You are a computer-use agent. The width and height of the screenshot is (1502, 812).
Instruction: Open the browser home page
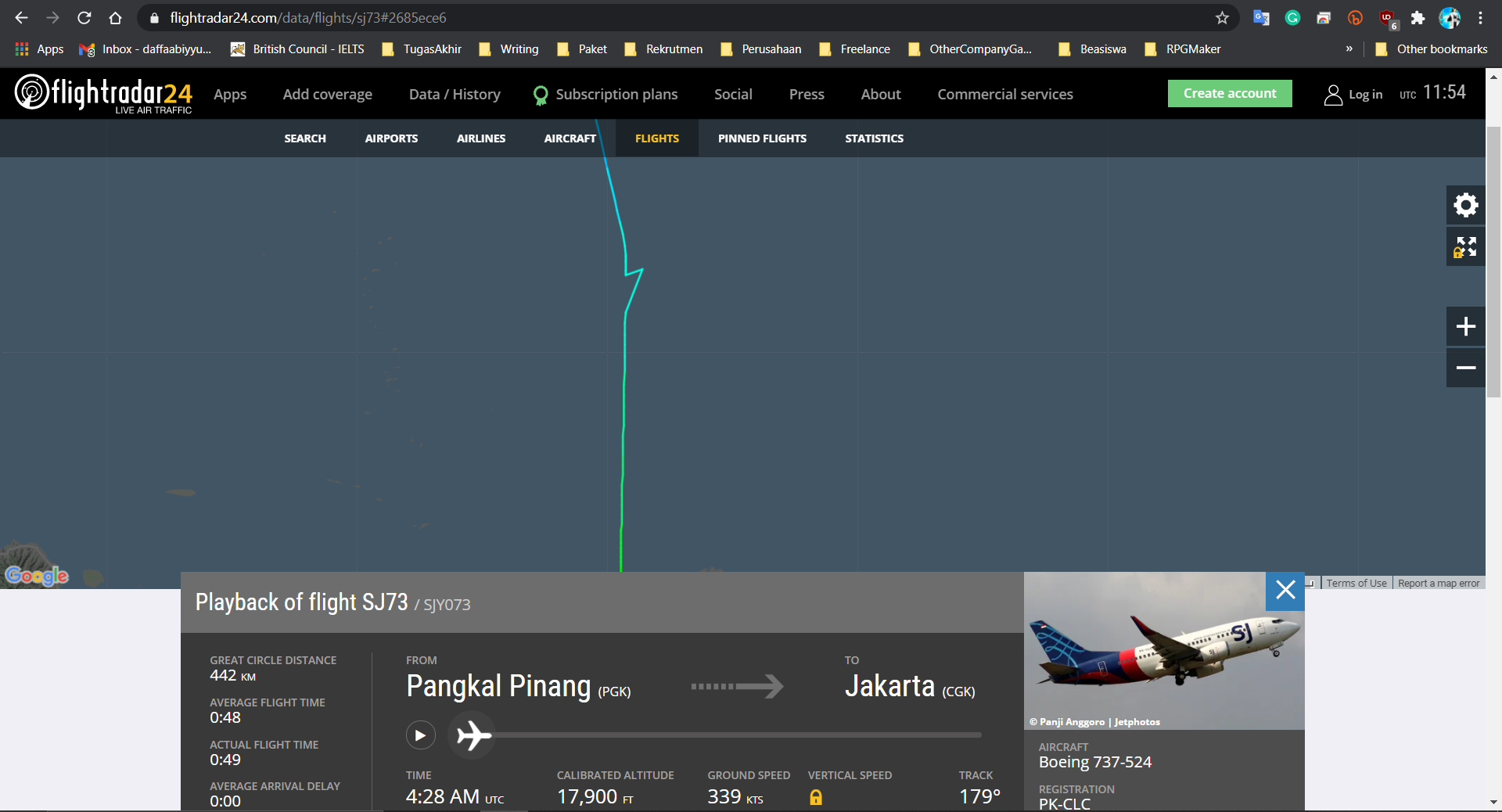tap(115, 17)
